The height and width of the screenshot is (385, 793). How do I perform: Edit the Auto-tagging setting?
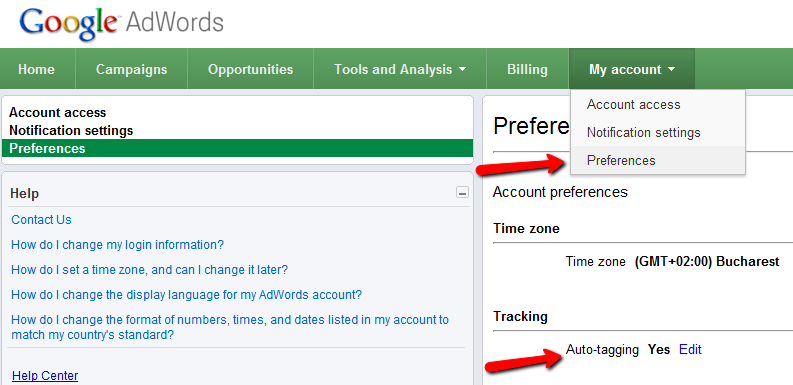pyautogui.click(x=690, y=349)
